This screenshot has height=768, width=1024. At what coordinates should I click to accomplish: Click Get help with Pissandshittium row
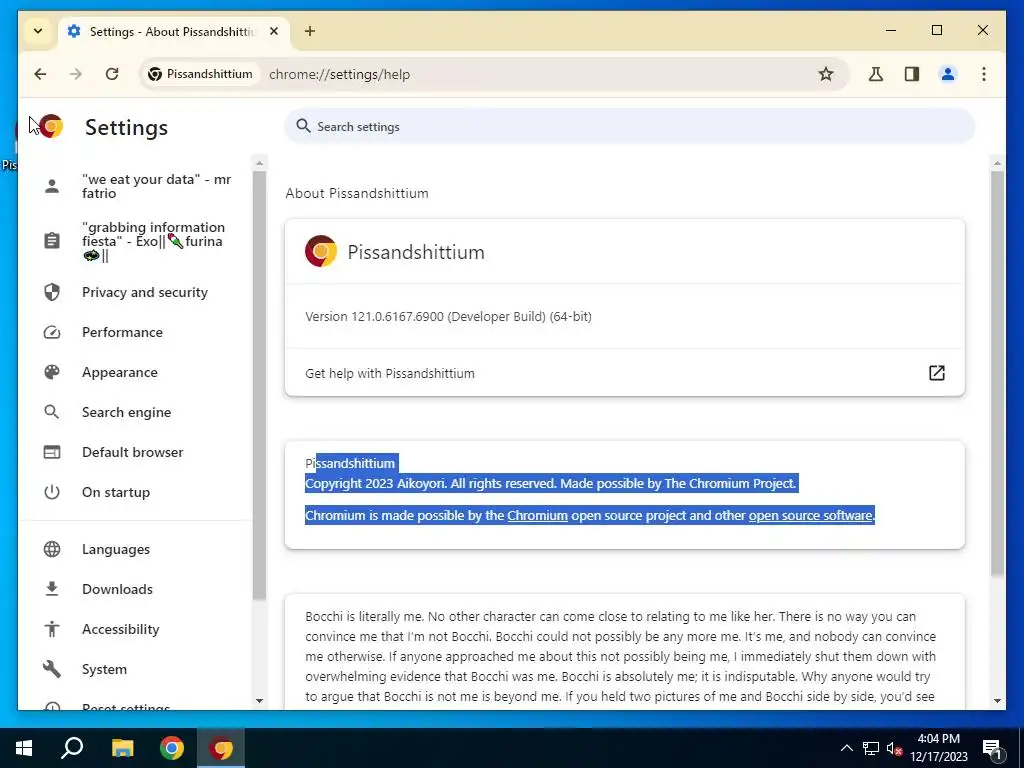click(x=624, y=373)
